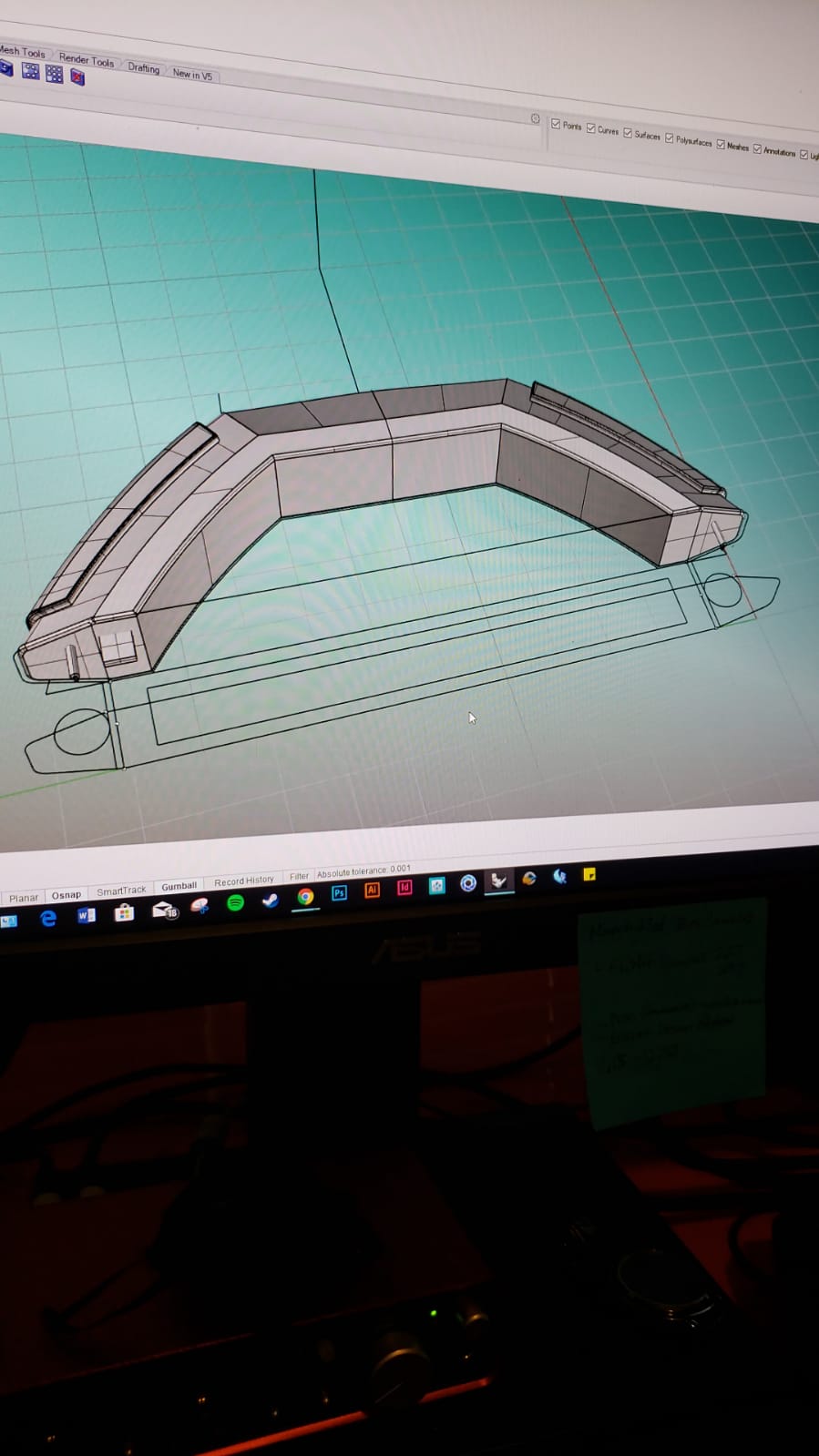Open the blue circular ring app icon
This screenshot has width=819, height=1456.
[x=468, y=882]
